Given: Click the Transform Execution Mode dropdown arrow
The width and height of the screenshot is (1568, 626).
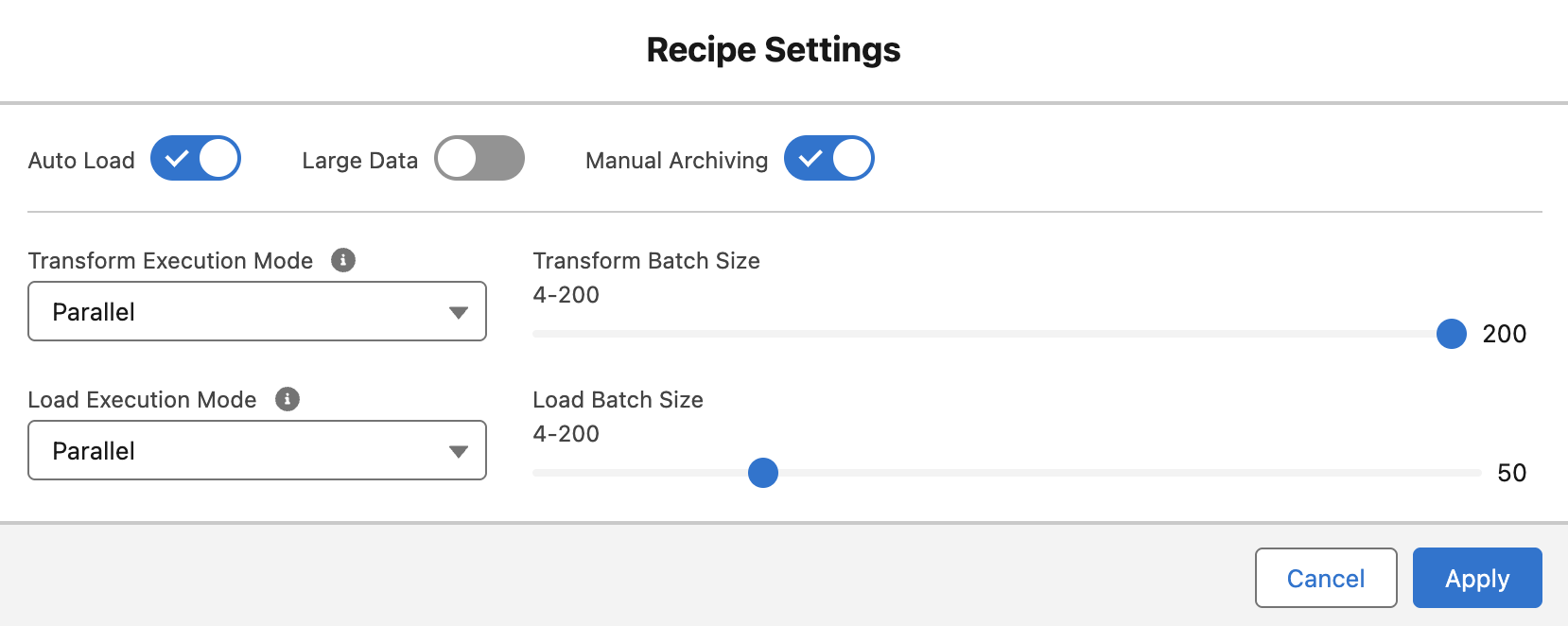Looking at the screenshot, I should point(459,312).
